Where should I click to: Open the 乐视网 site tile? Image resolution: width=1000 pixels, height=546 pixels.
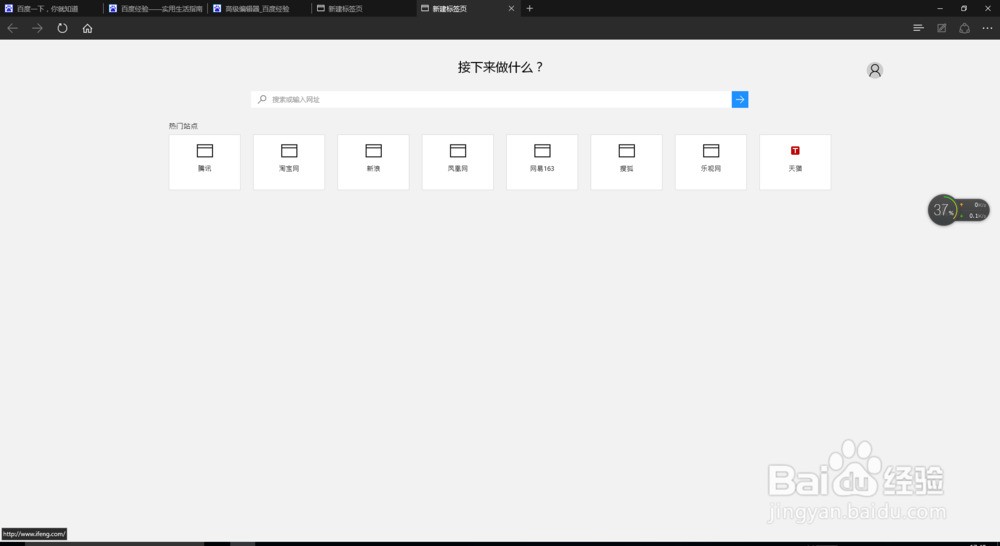coord(710,162)
